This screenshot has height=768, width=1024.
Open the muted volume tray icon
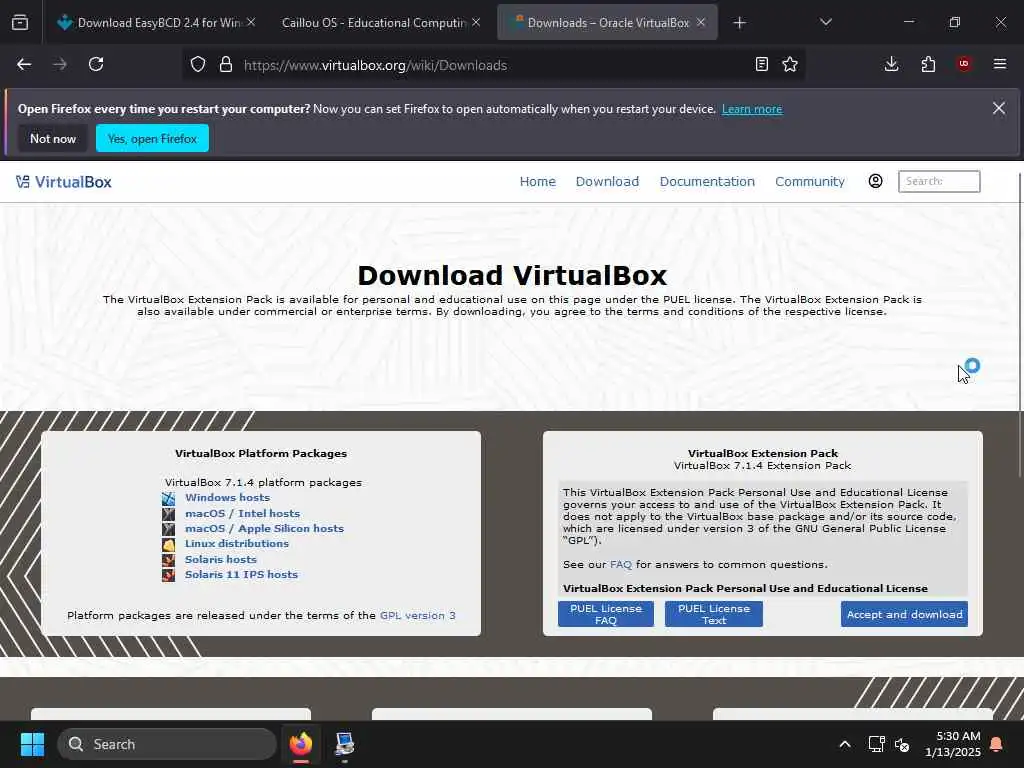pyautogui.click(x=902, y=744)
